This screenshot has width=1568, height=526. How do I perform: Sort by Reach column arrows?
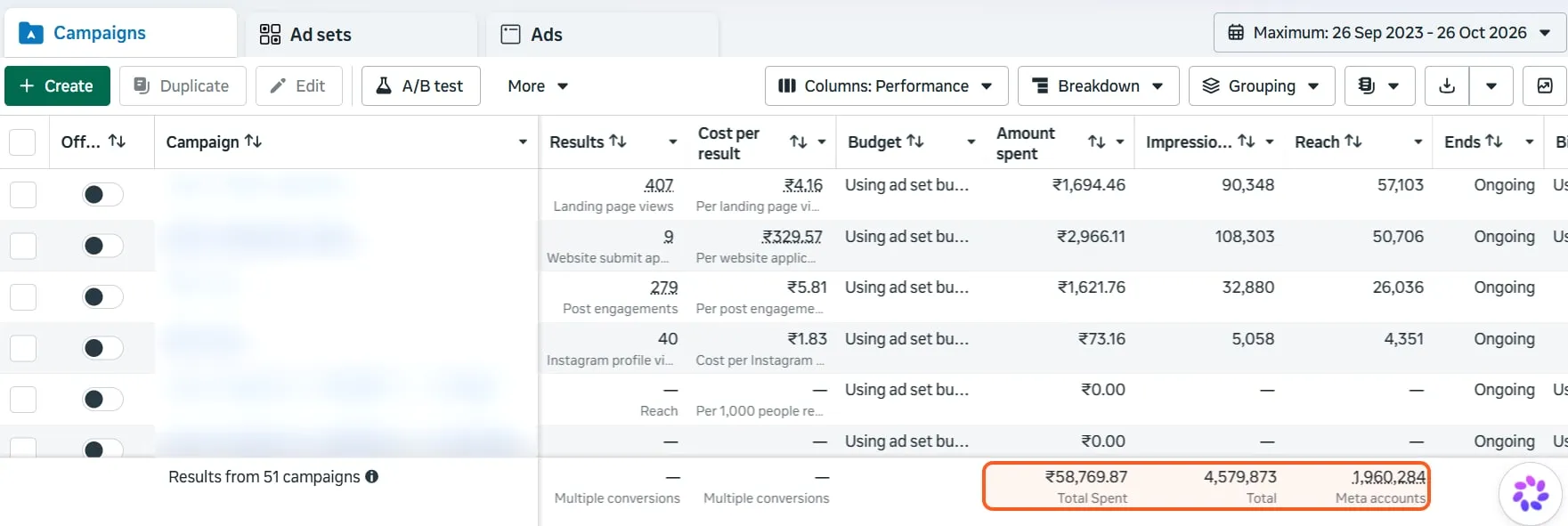click(x=1353, y=142)
